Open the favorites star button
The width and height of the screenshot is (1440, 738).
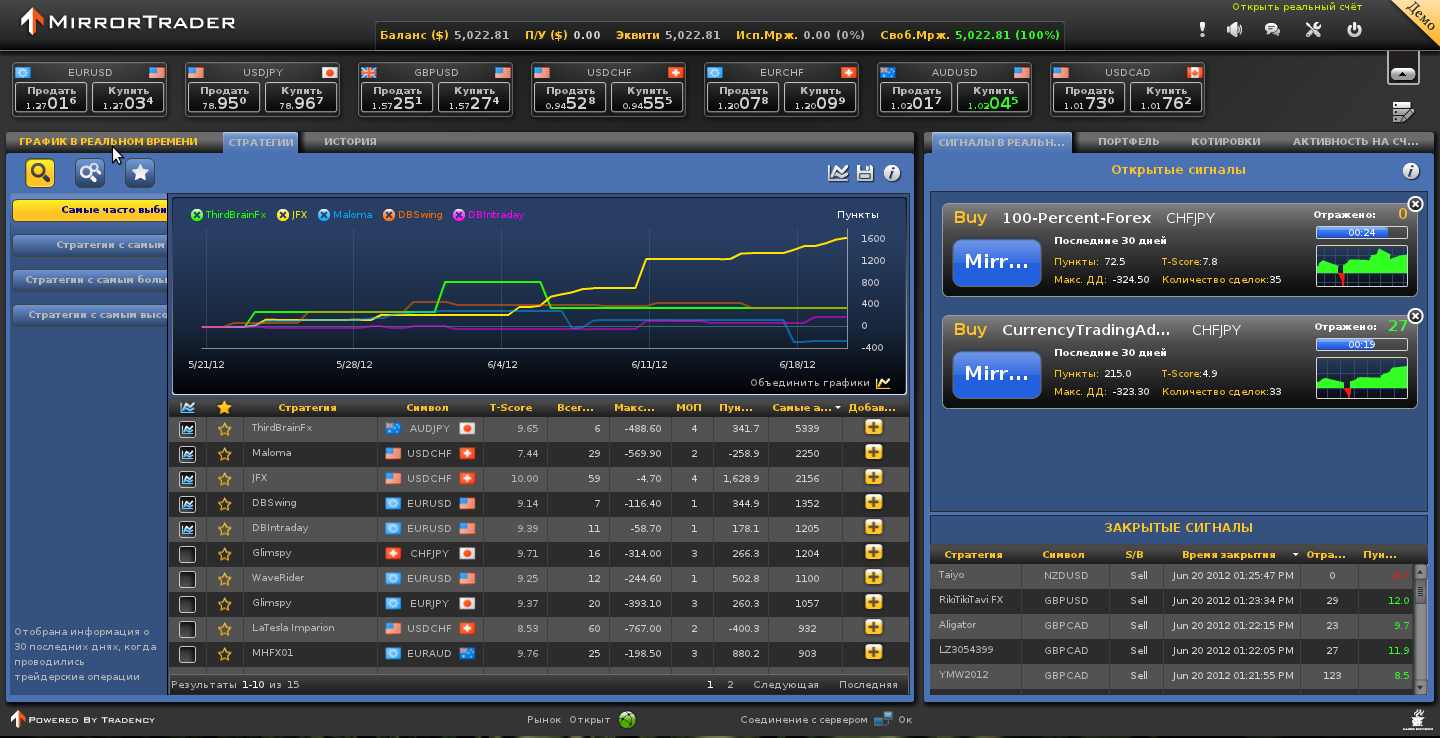(140, 173)
